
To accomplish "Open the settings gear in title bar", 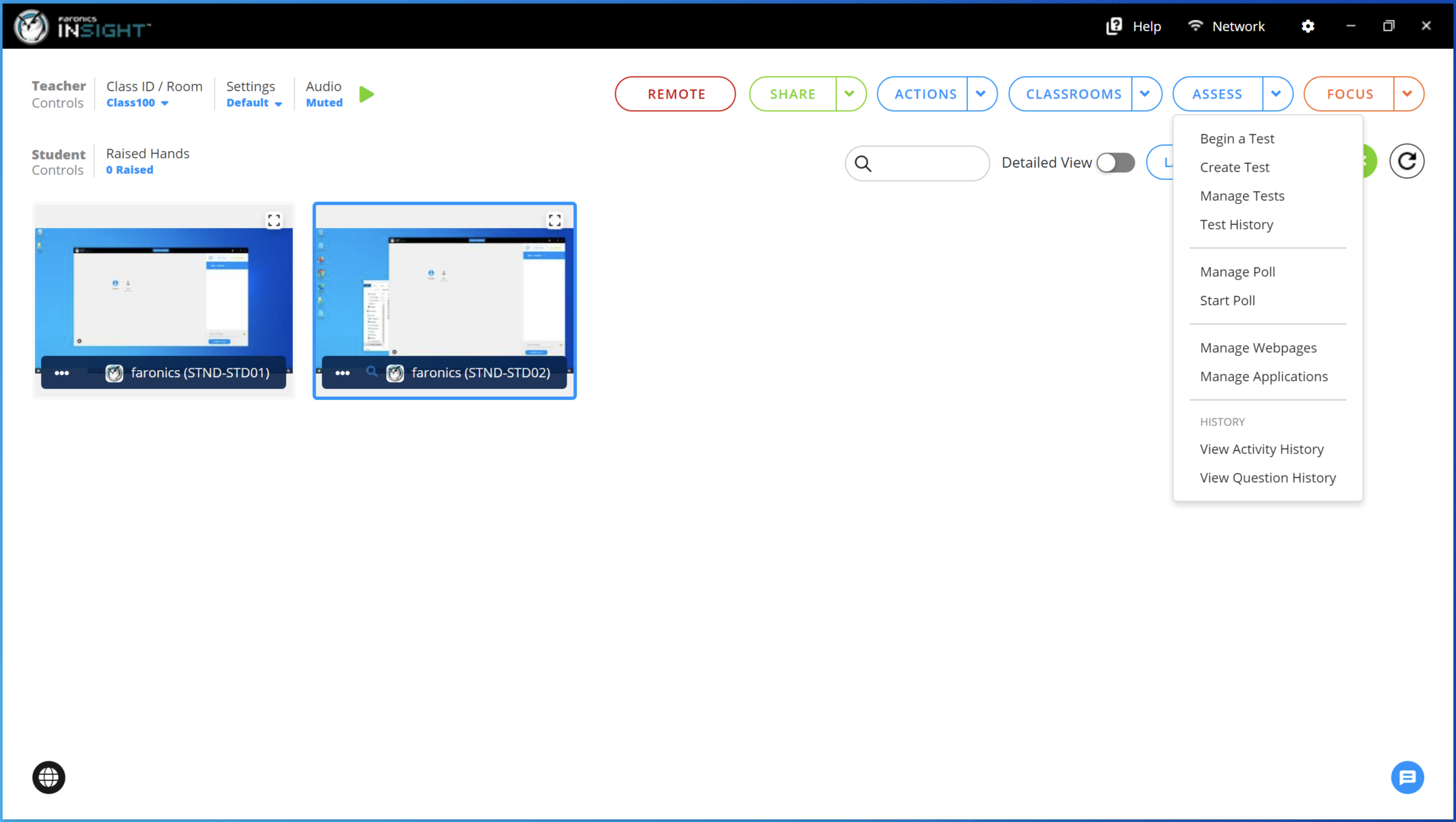I will [x=1307, y=26].
